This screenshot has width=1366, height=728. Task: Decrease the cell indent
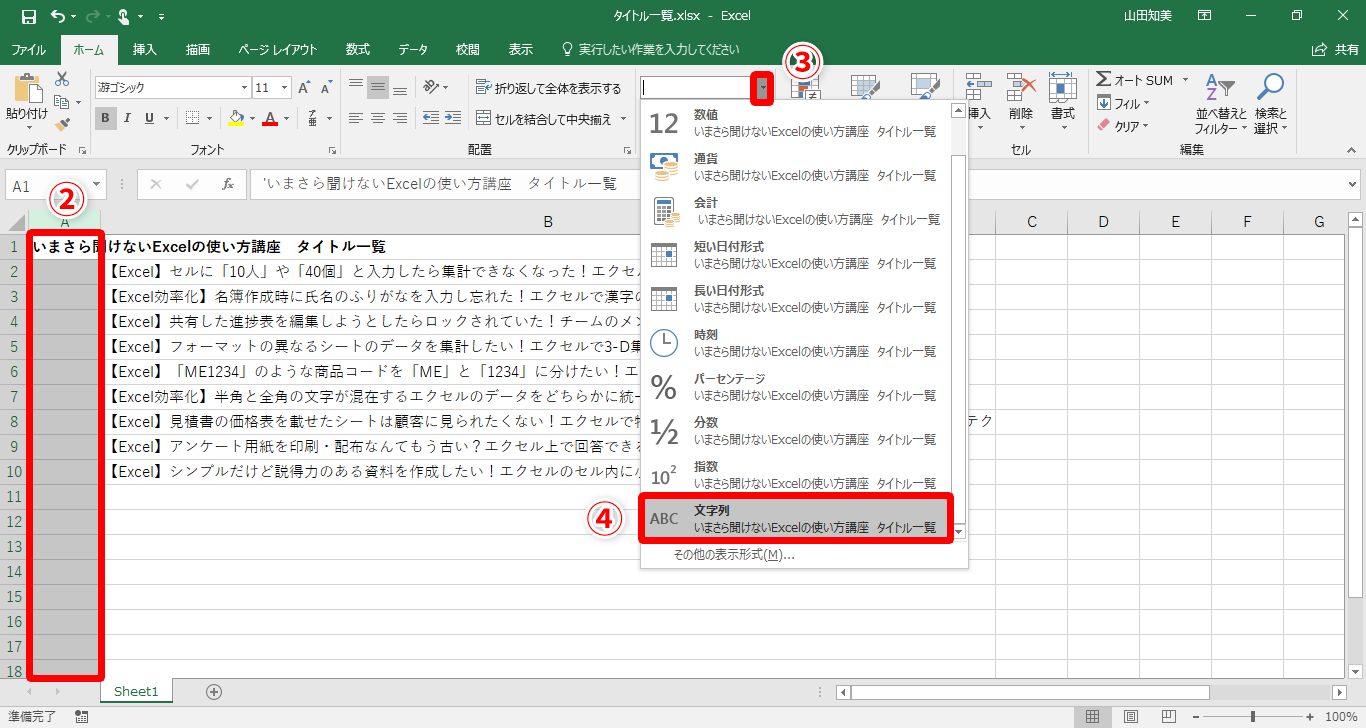[x=430, y=118]
